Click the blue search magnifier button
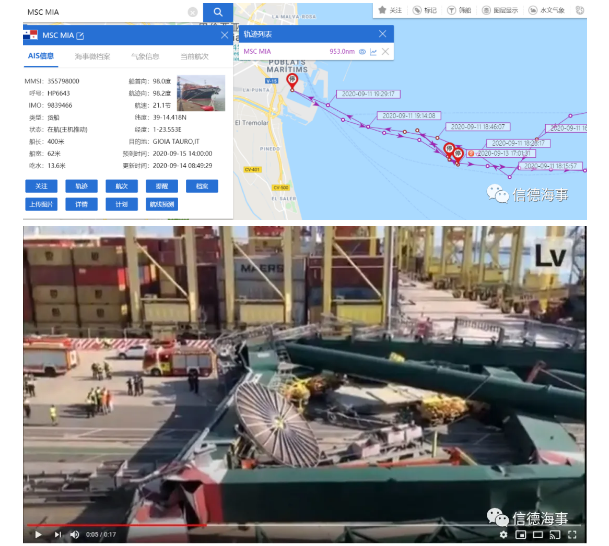This screenshot has height=546, width=609. [x=217, y=12]
